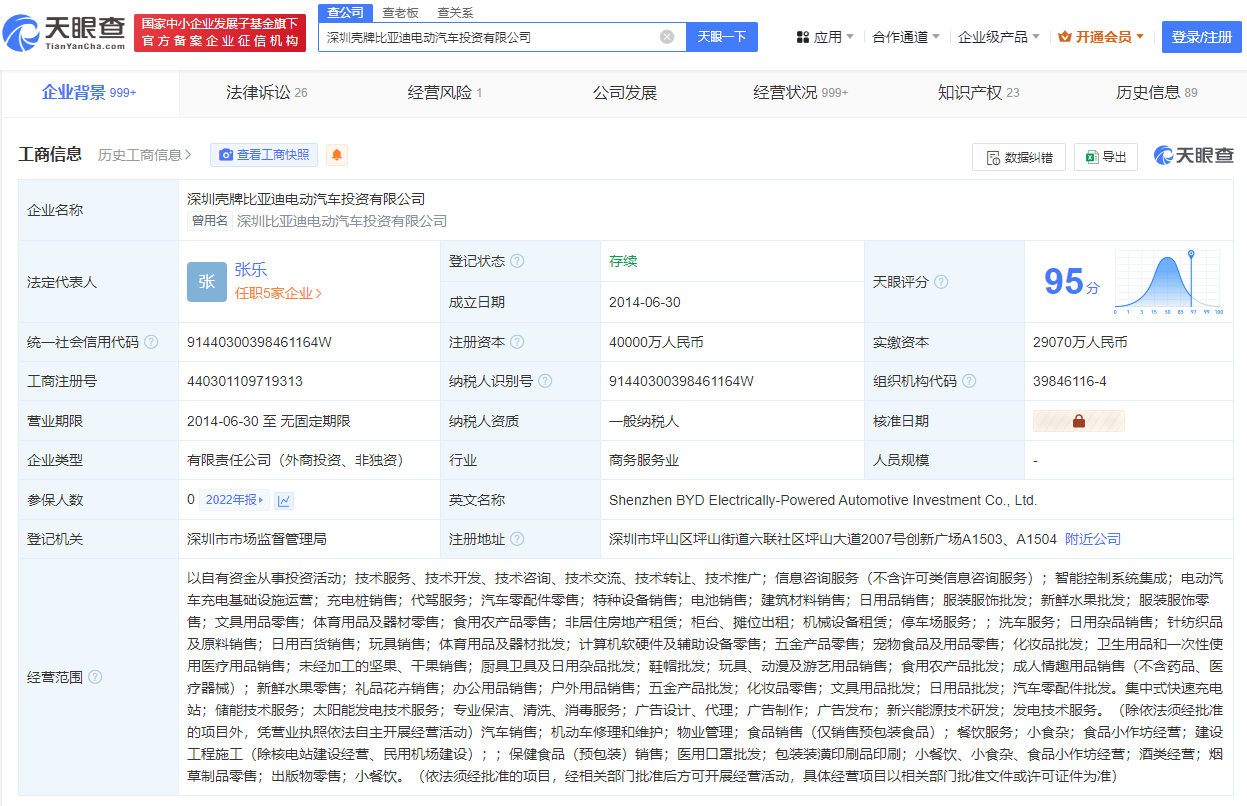Click the help icon beside 统一社会信用代码
This screenshot has height=806, width=1247.
(x=151, y=342)
